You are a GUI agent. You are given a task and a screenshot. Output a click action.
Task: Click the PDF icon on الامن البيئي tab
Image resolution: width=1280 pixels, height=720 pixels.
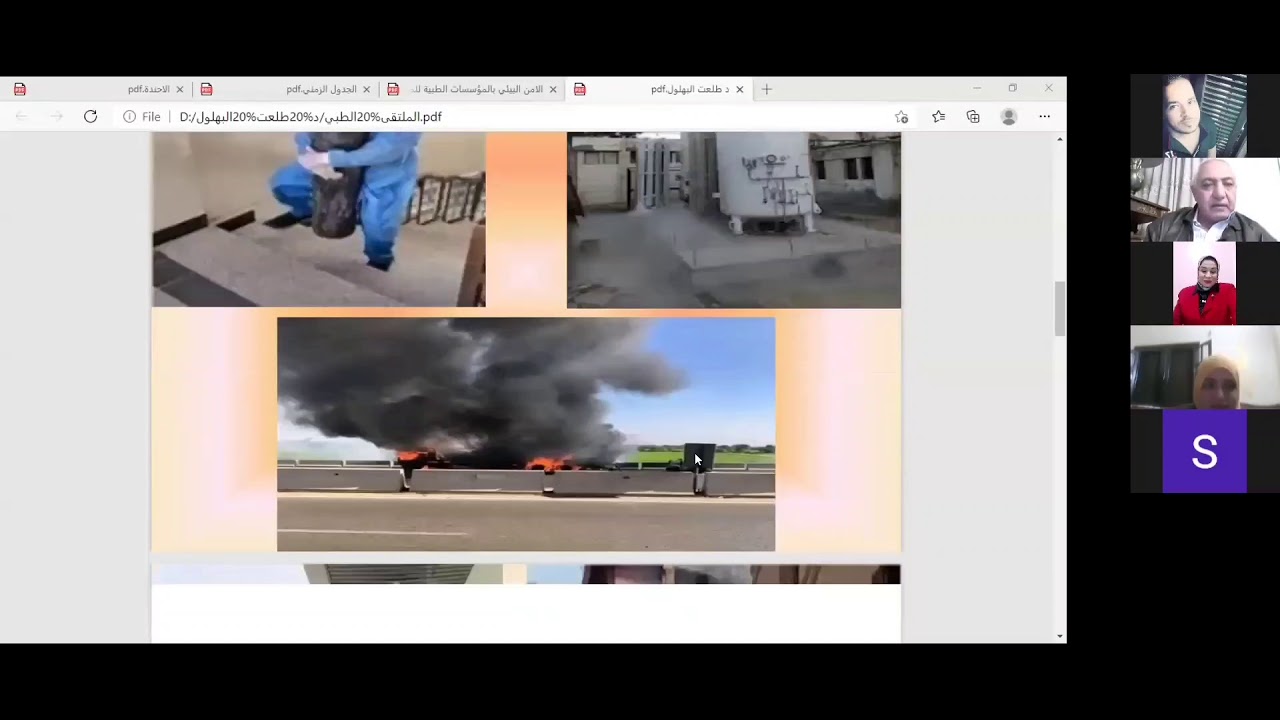click(393, 89)
